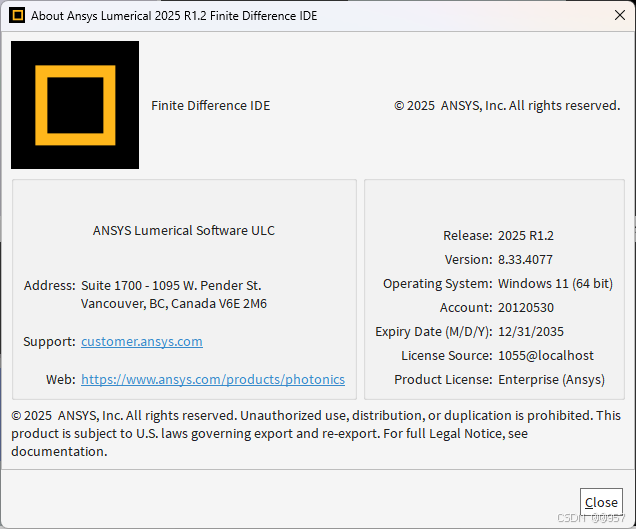This screenshot has height=529, width=636.
Task: Click the legal notice paragraph at bottom
Action: (316, 433)
